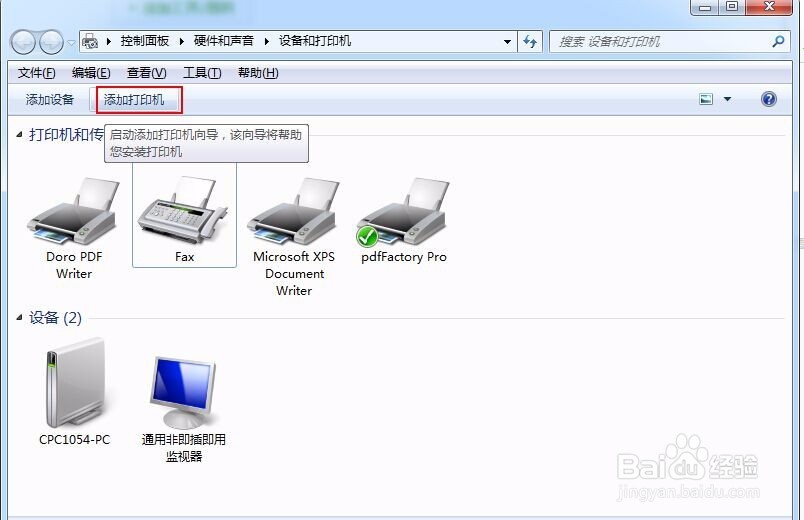Screen dimensions: 804x520
Task: Select the generic non-PnP monitor icon
Action: click(x=184, y=392)
